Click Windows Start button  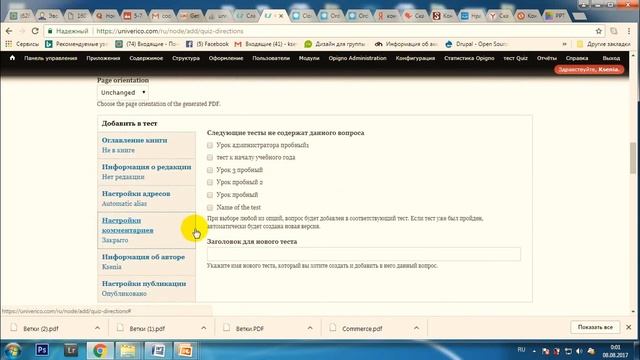tap(13, 351)
